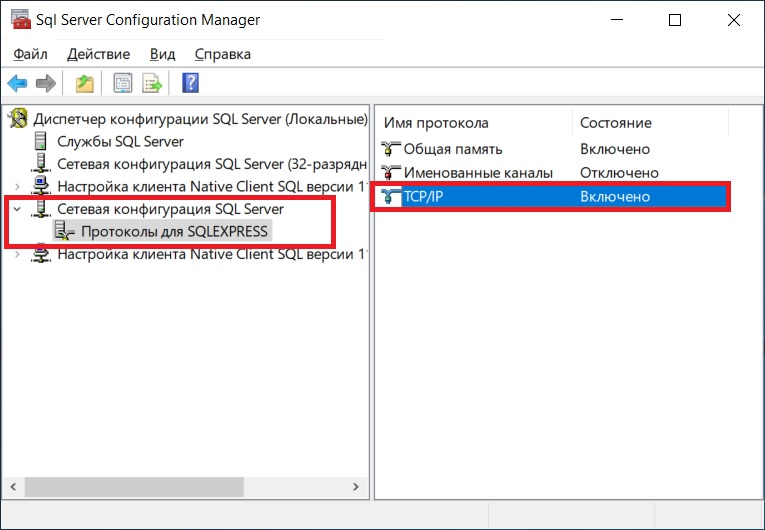The image size is (765, 530).
Task: Click the icon of Сетевая конфигурация (32-разрядн
Action: tap(41, 163)
